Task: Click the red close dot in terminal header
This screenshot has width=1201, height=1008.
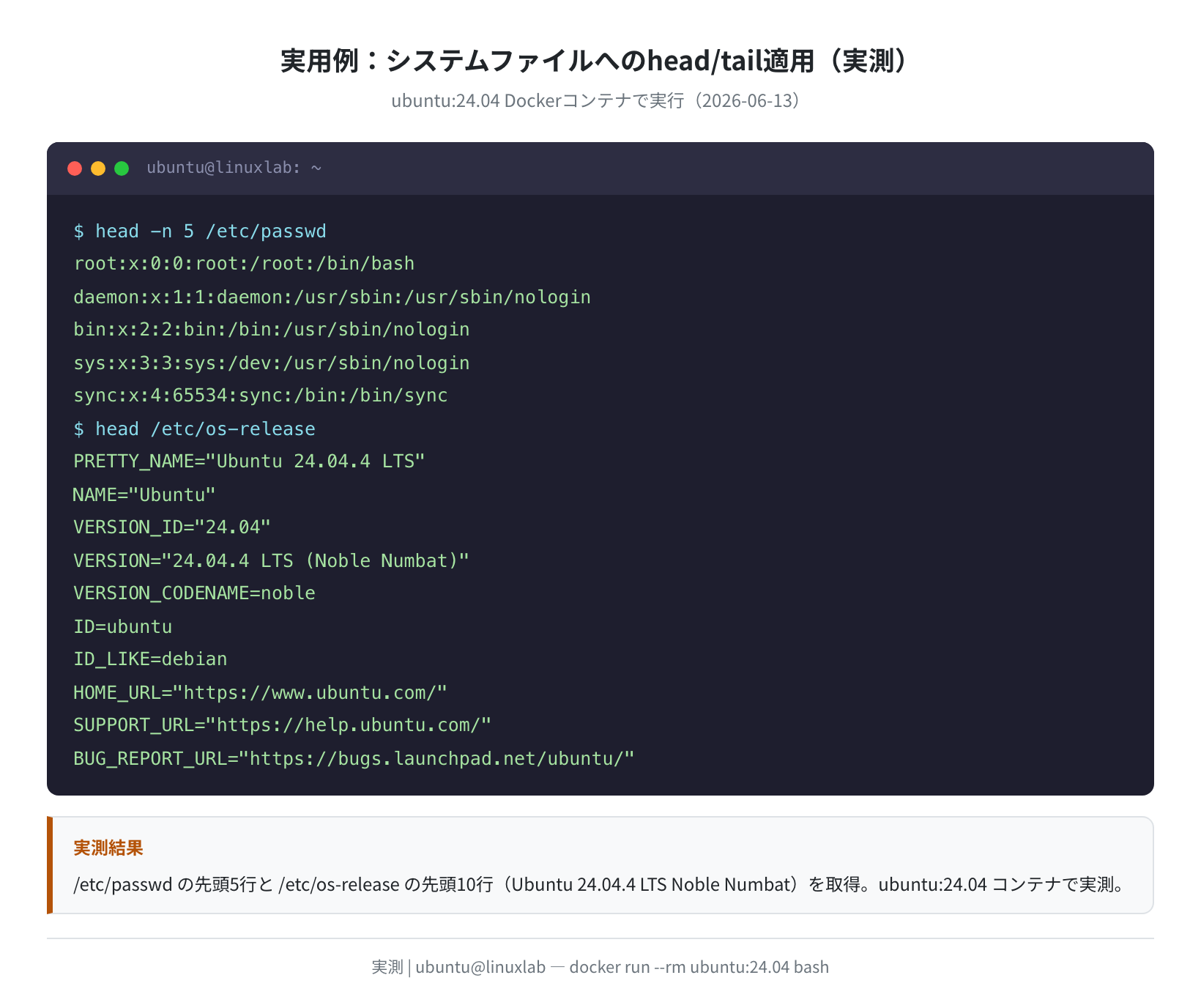Action: (75, 168)
